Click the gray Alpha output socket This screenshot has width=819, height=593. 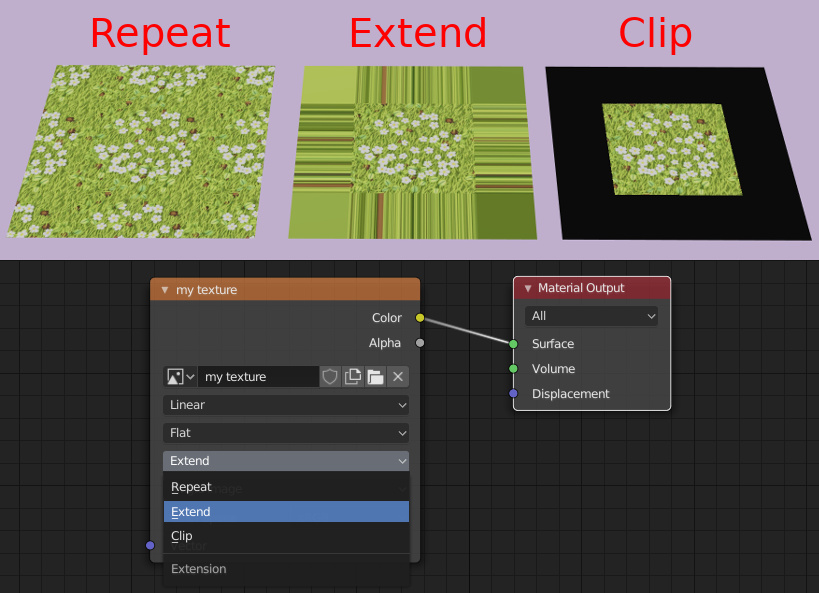point(420,343)
